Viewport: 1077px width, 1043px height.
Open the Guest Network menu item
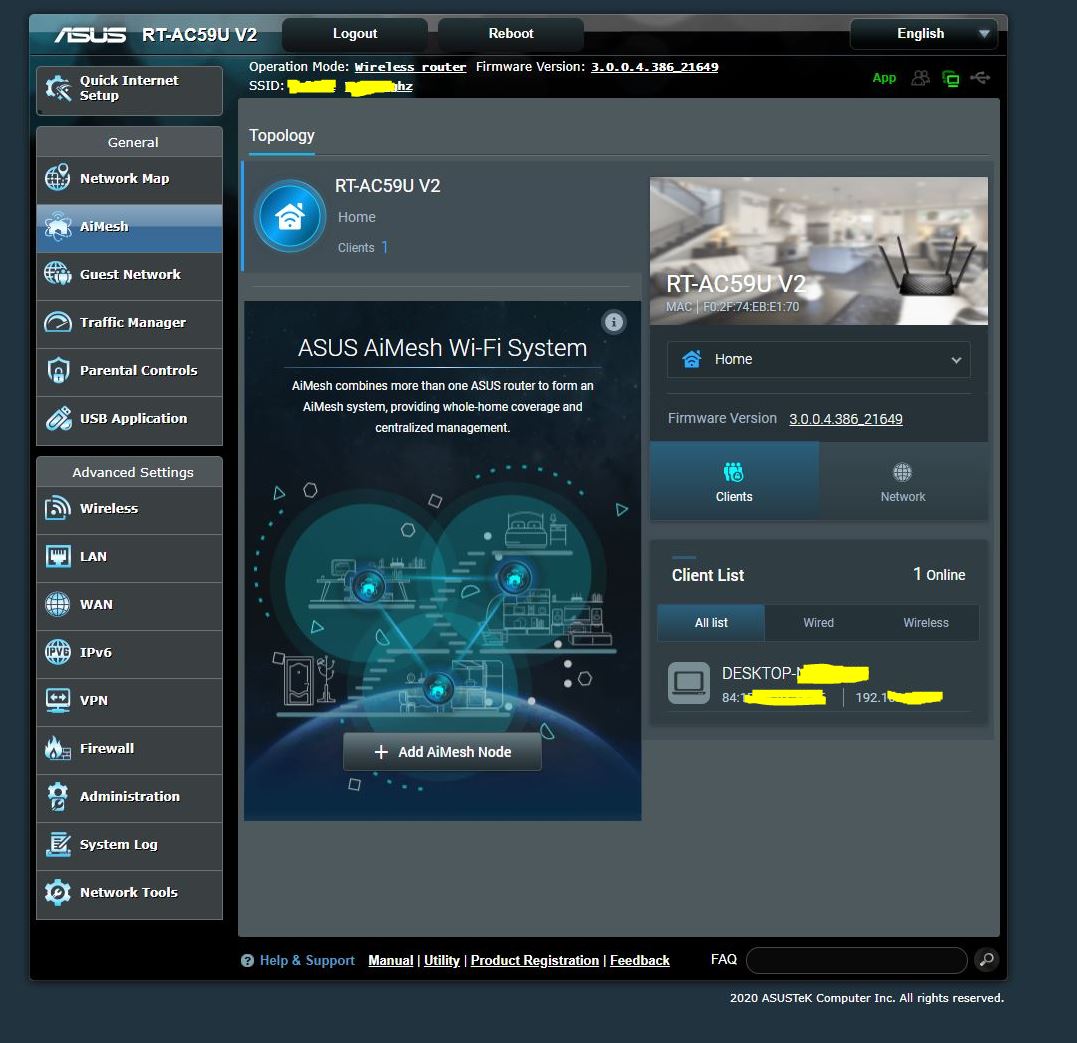click(129, 275)
